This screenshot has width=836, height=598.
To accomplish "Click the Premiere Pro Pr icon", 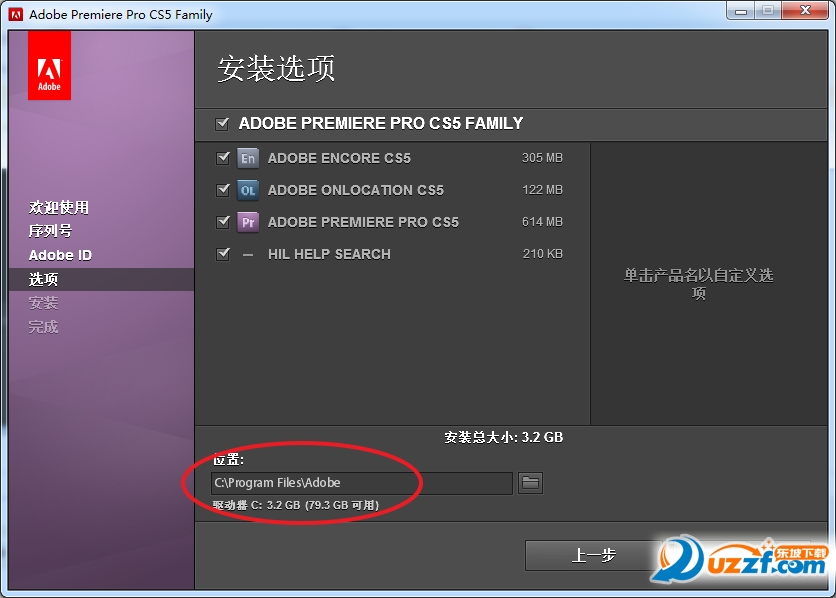I will click(x=248, y=222).
